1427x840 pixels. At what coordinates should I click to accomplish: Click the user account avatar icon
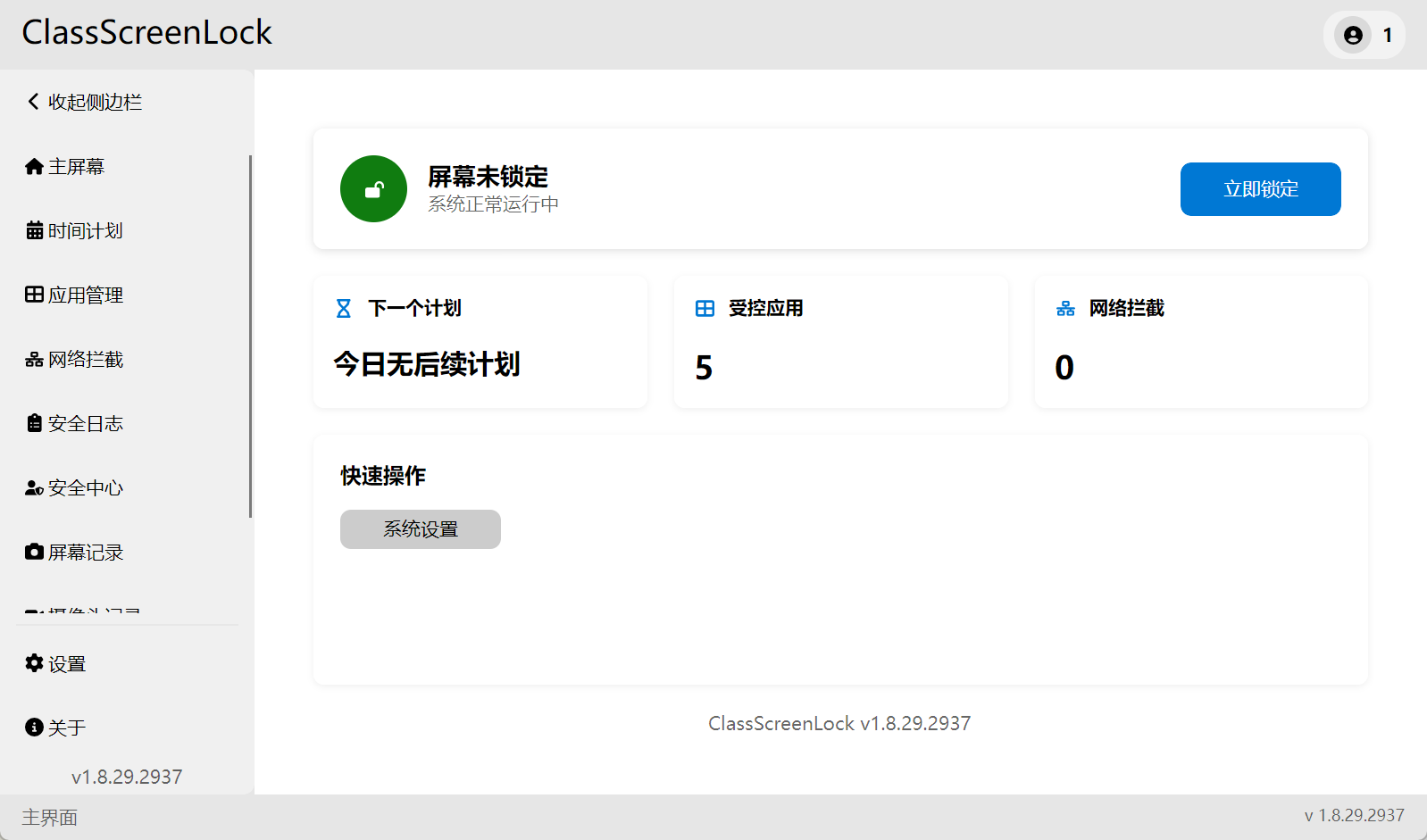point(1353,35)
